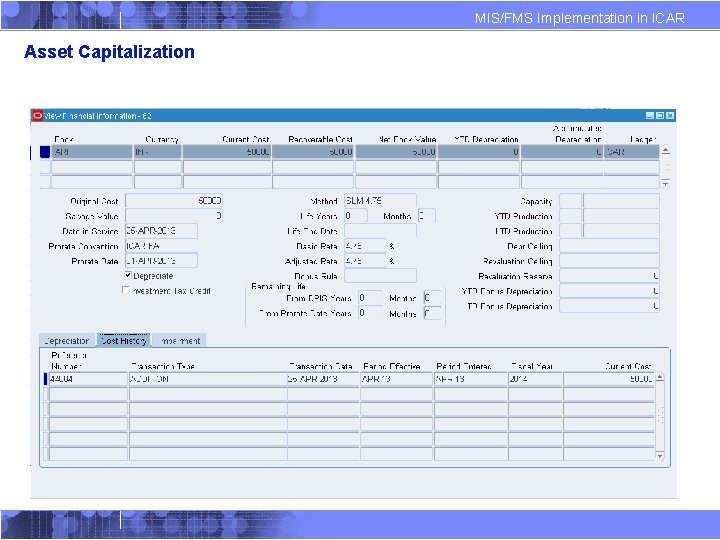Click the Oracle window icon in title bar

[37, 116]
